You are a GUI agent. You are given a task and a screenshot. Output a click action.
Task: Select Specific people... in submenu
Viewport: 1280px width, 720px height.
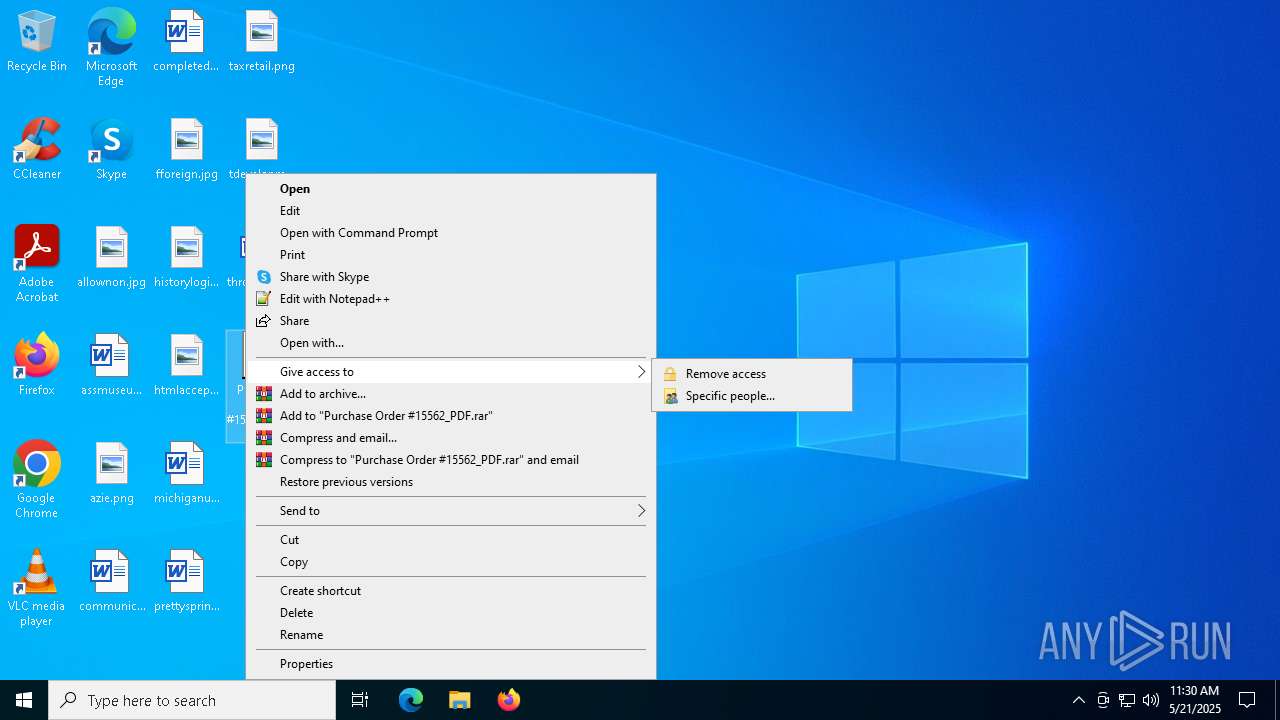752,396
